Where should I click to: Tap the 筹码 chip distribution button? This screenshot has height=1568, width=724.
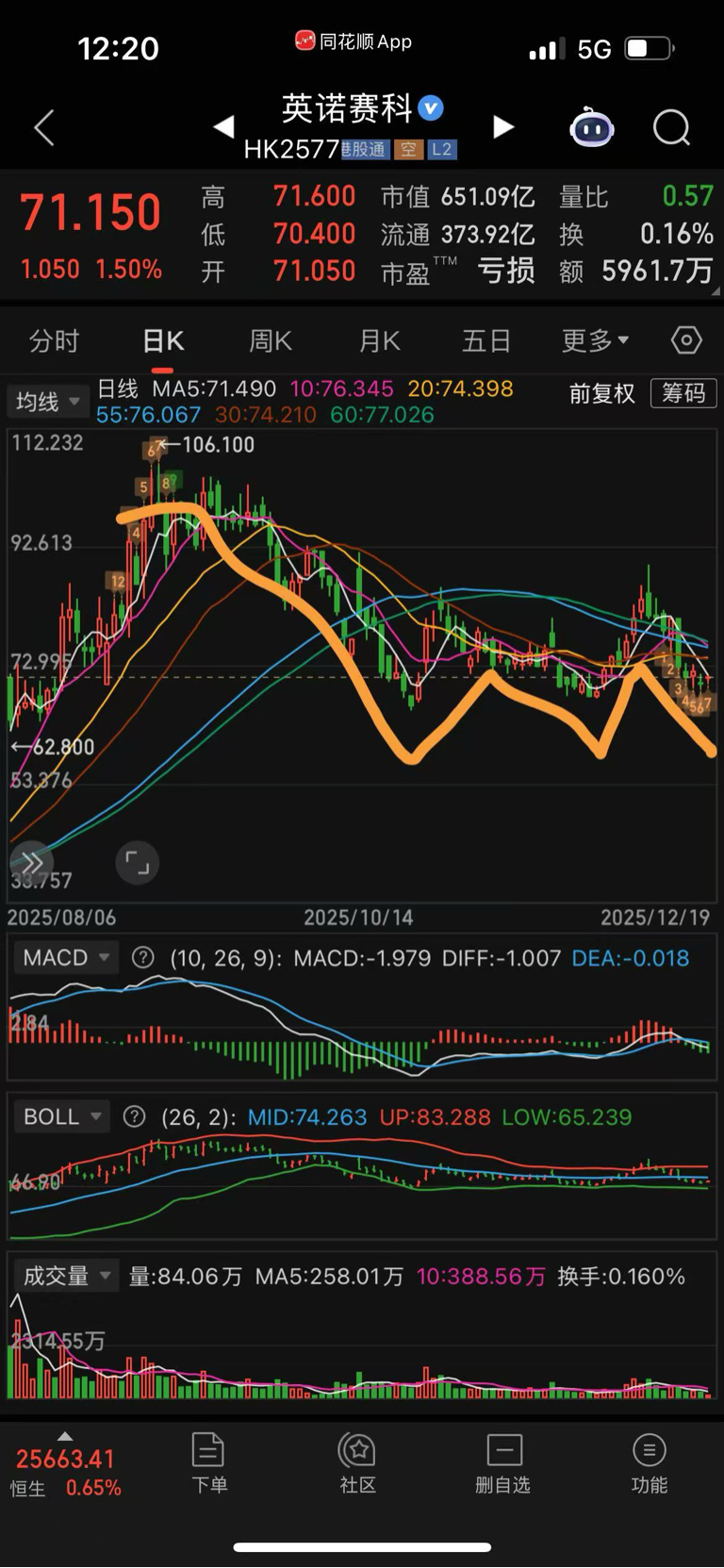(683, 393)
